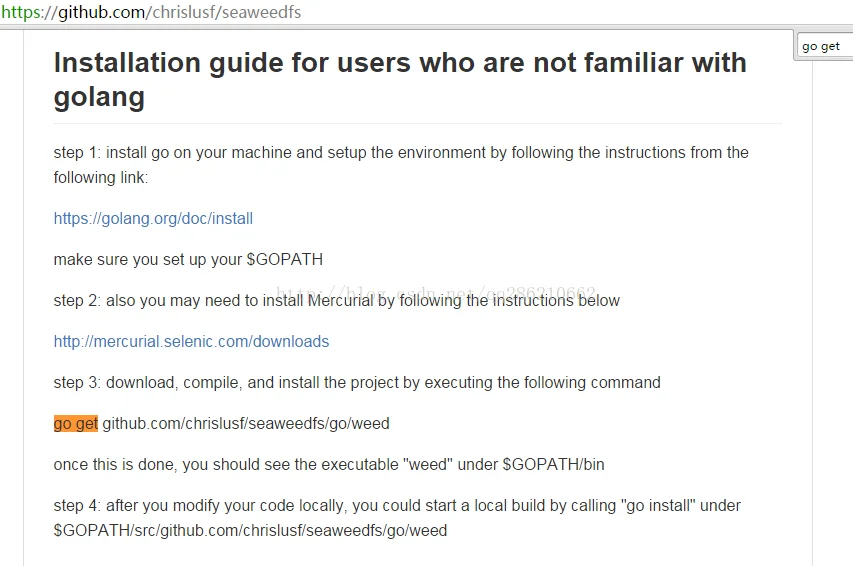The width and height of the screenshot is (853, 566).
Task: Click the "step 4: after you modify" line
Action: pyautogui.click(x=397, y=506)
